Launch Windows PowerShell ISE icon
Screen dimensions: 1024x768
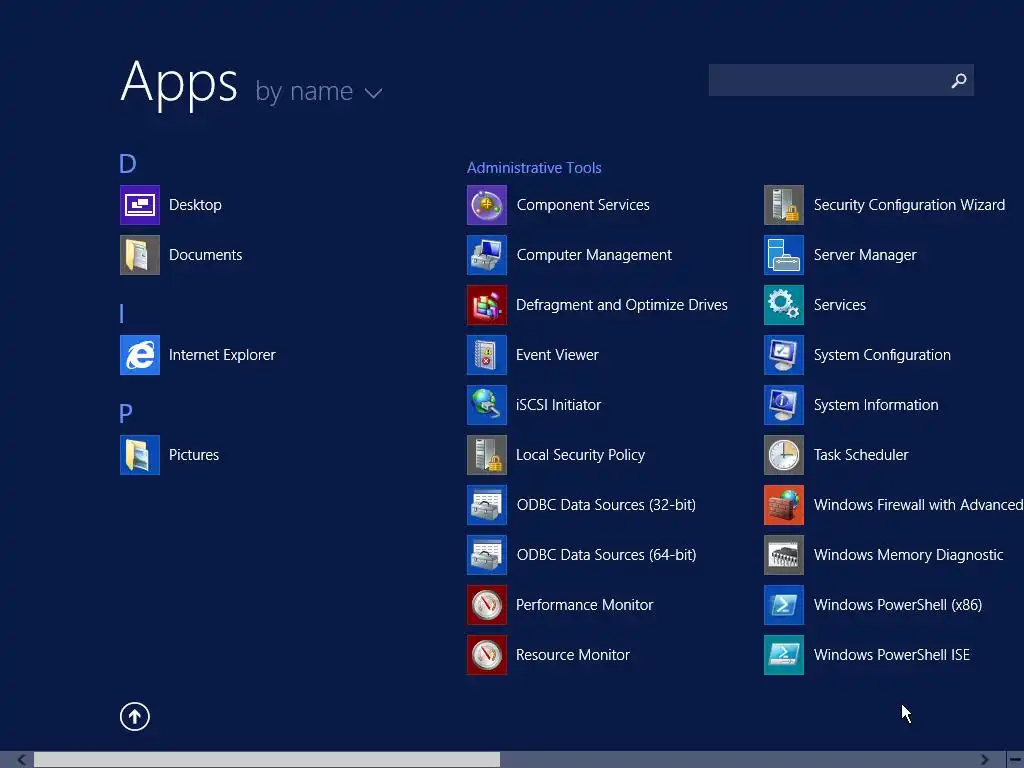(x=784, y=655)
